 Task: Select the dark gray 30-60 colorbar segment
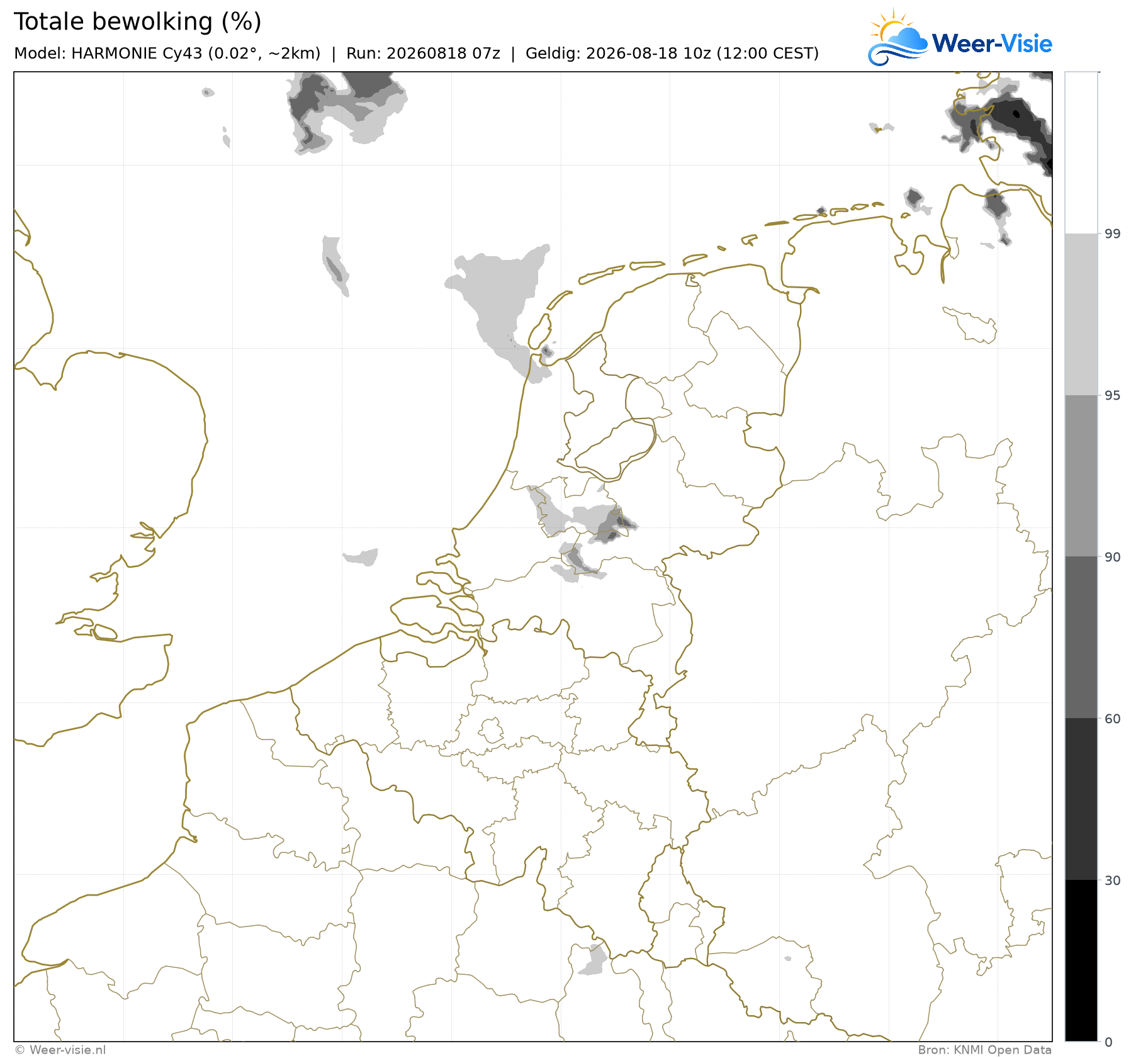(1081, 799)
